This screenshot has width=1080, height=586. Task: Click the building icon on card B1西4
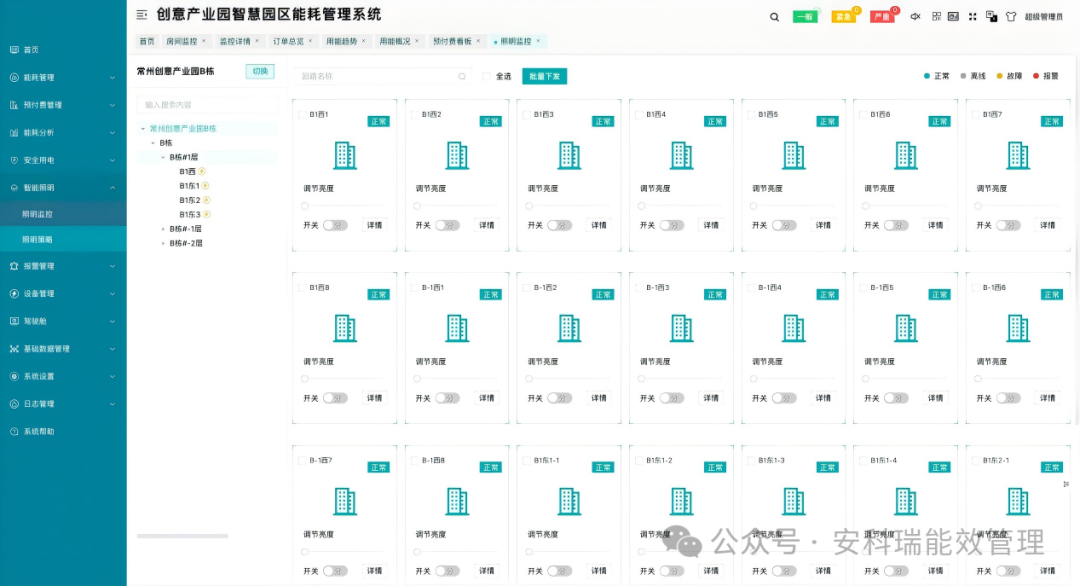point(681,156)
